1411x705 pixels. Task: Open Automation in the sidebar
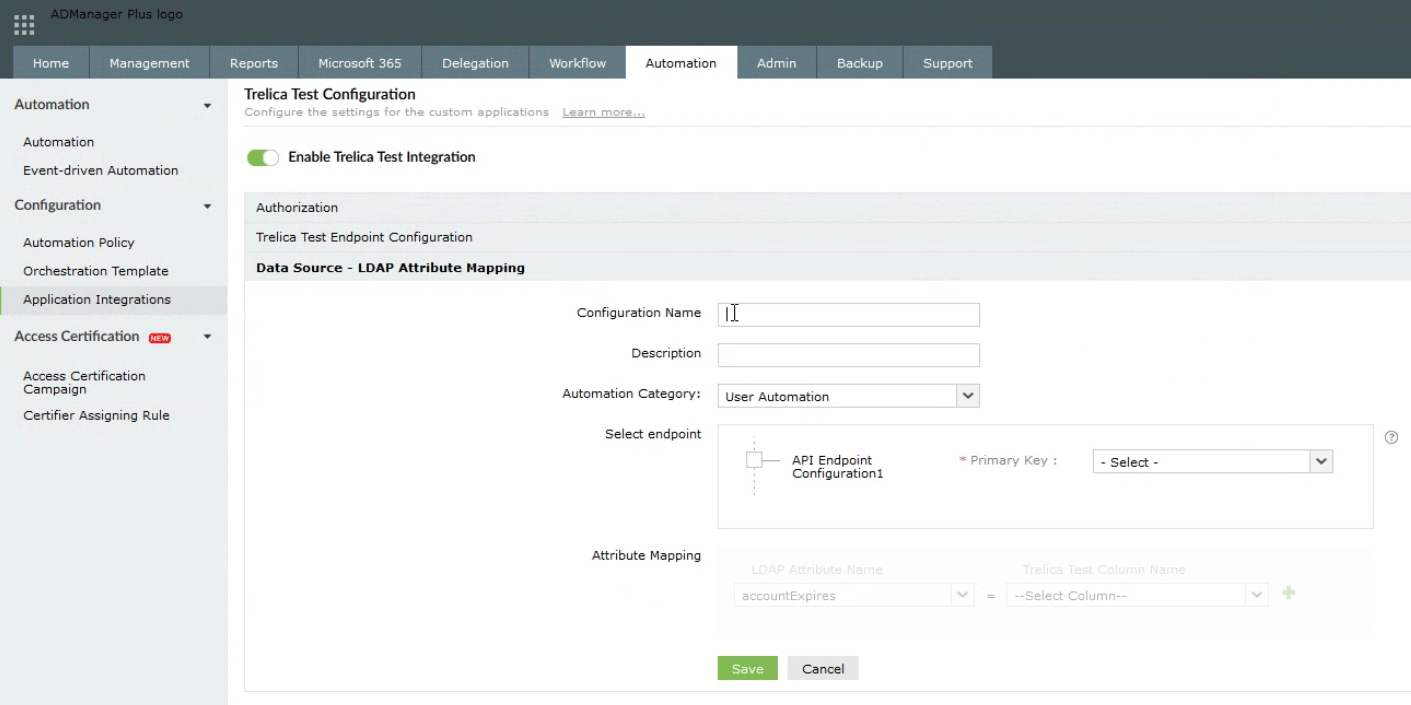point(59,142)
